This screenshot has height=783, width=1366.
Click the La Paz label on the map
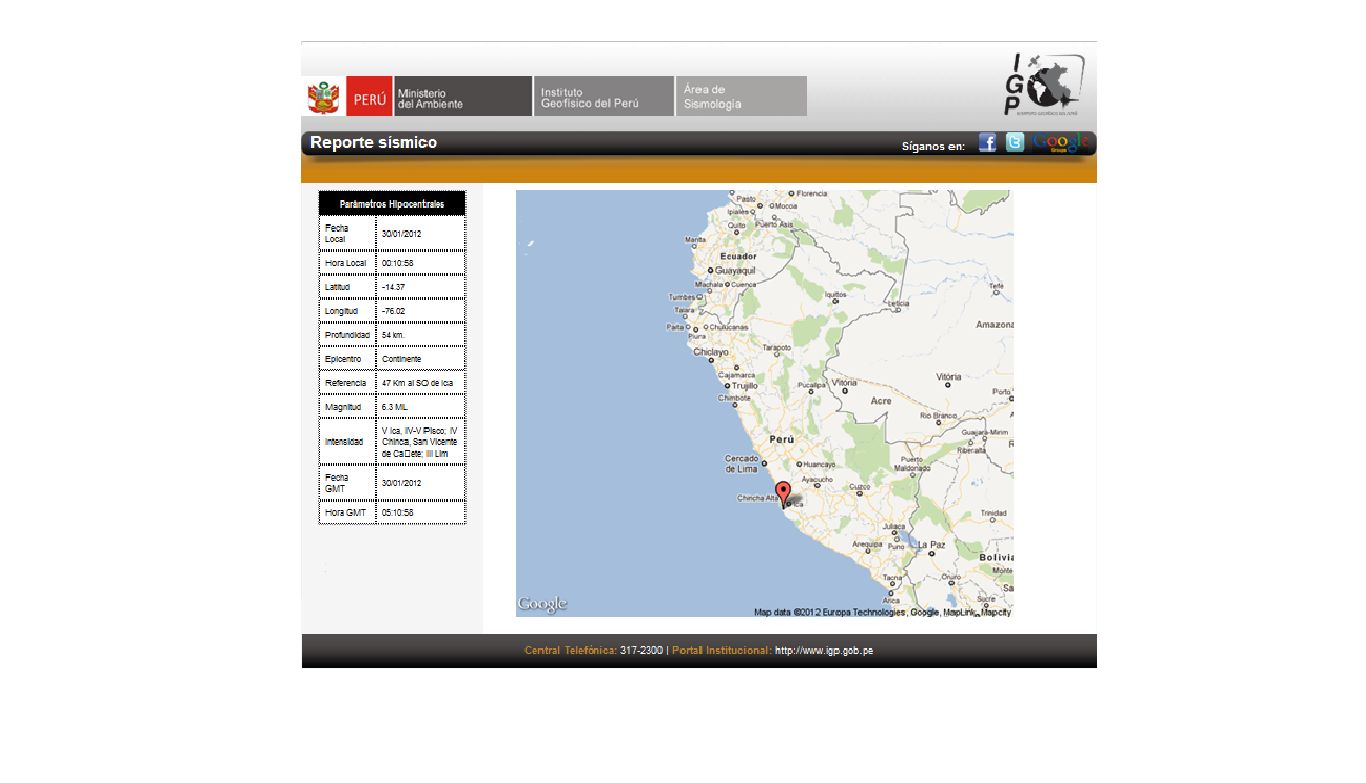(931, 545)
